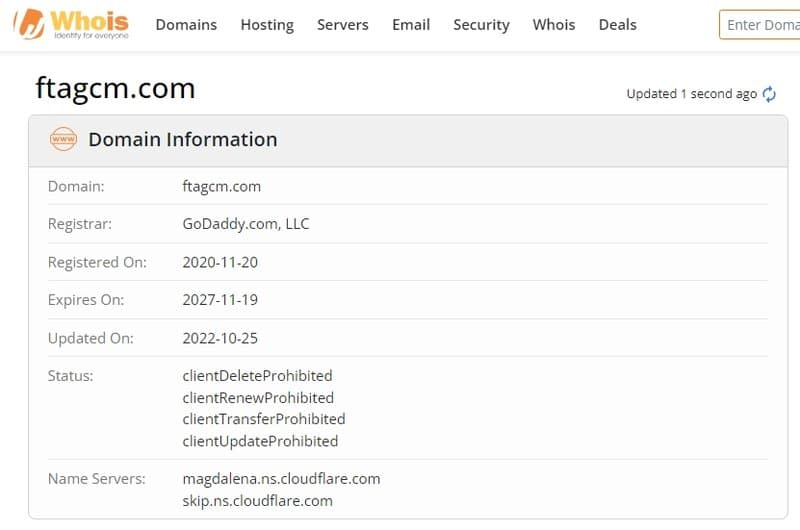Select the GoDaddy.com, LLC registrar value
Image resolution: width=800 pixels, height=530 pixels.
click(246, 224)
